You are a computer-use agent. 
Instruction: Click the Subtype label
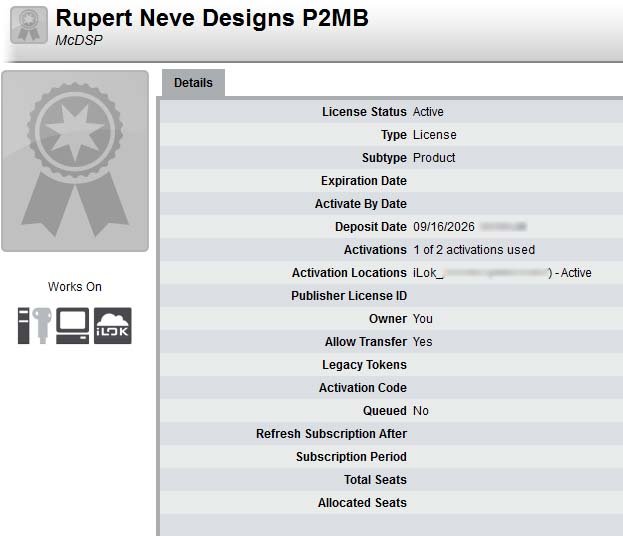click(x=384, y=158)
